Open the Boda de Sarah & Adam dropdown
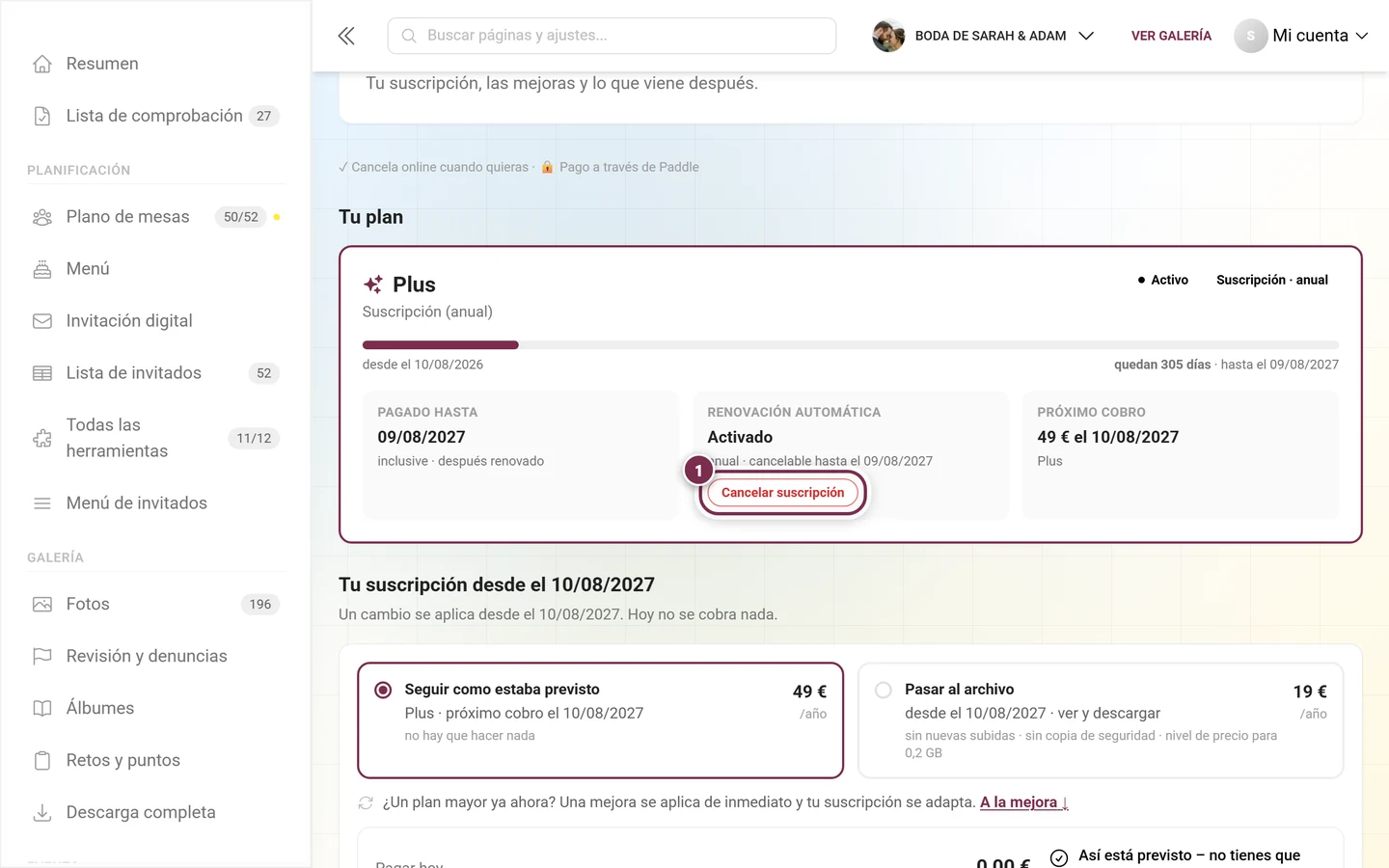 coord(984,36)
